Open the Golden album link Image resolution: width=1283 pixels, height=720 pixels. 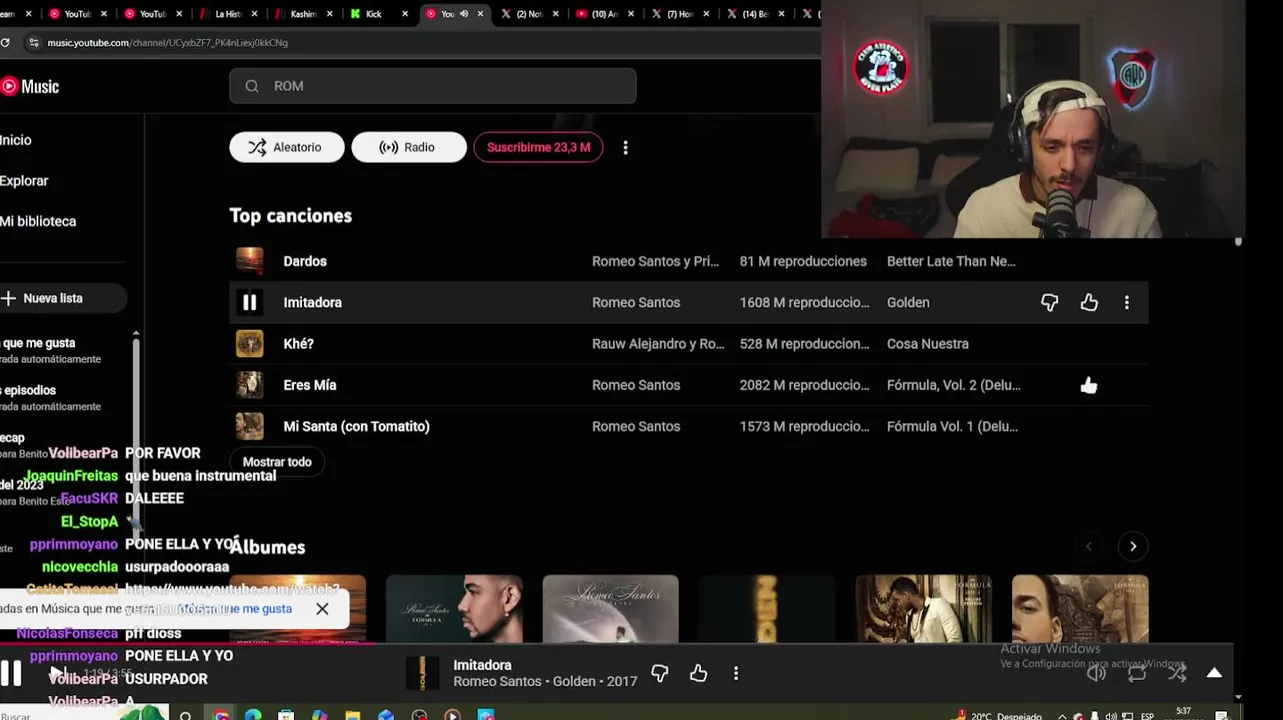pos(908,302)
